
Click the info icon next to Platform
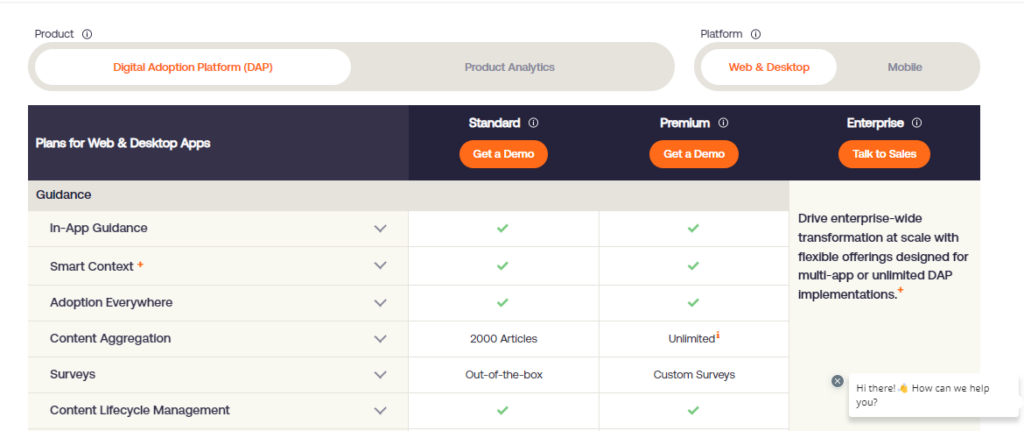[x=756, y=34]
